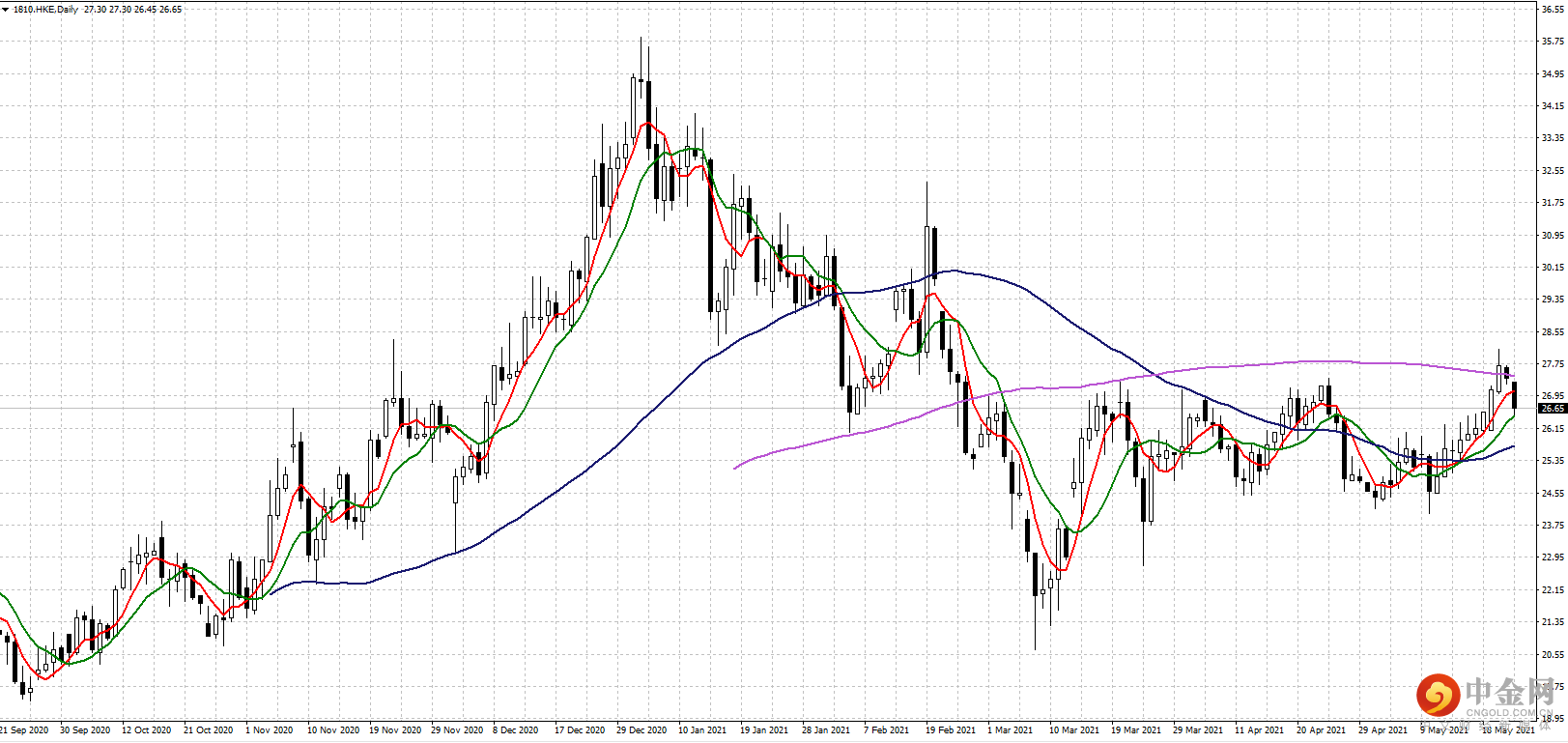This screenshot has height=743, width=1568.
Task: Click the 19 Nov 2020 date label
Action: click(395, 730)
